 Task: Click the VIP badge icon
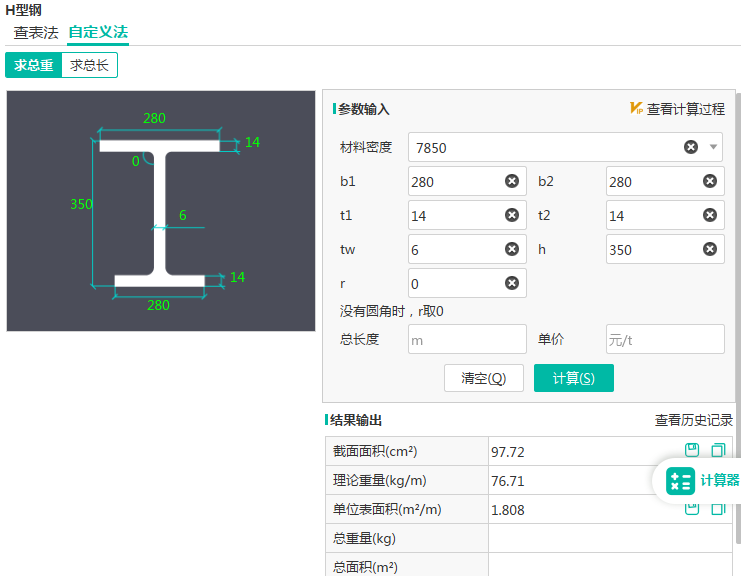pos(636,108)
